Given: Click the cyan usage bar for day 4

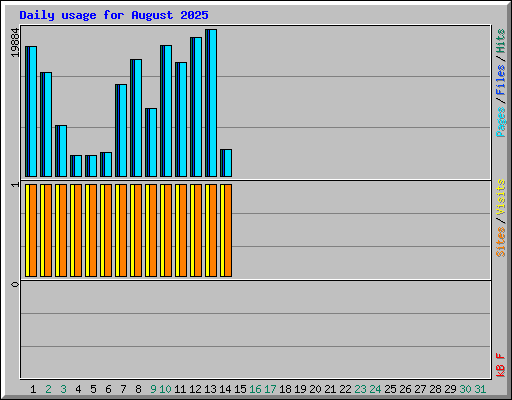Looking at the screenshot, I should pos(78,166).
